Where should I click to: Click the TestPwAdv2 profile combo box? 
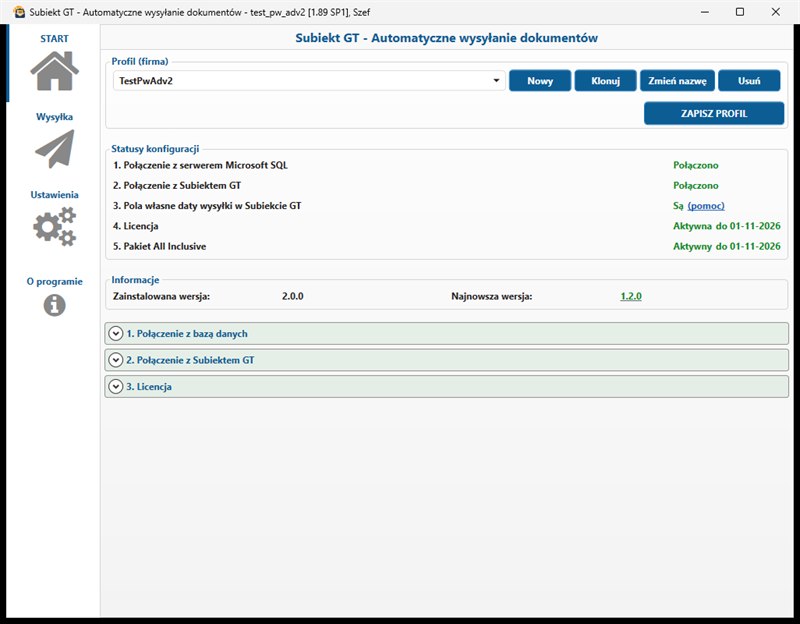point(309,81)
